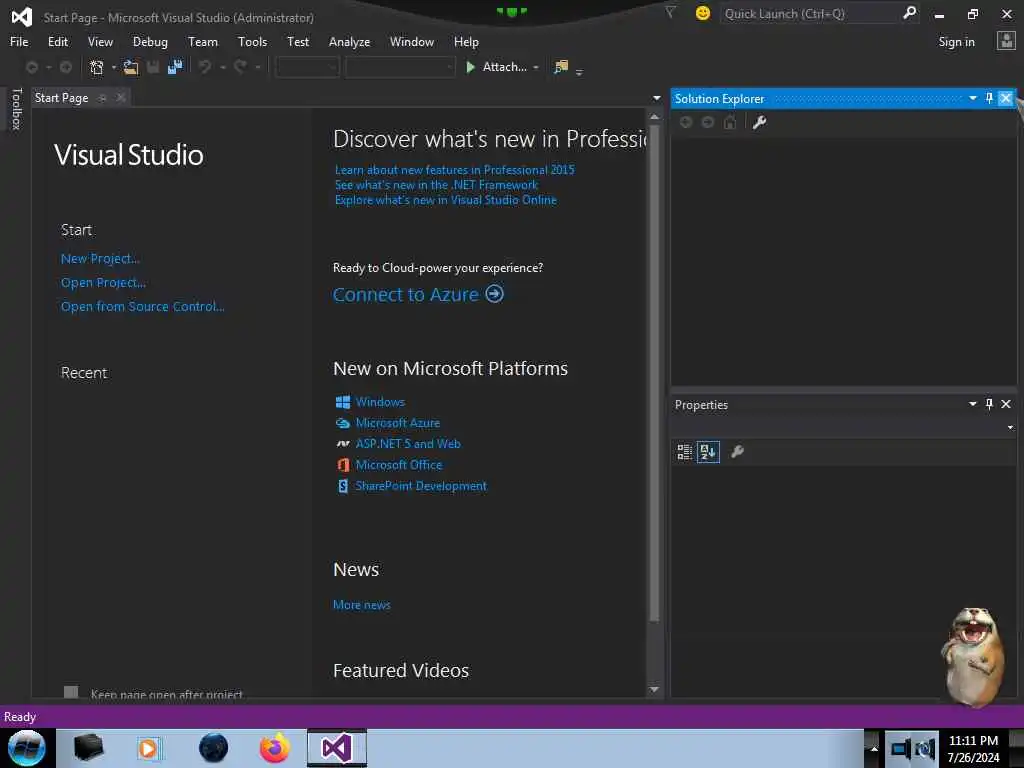
Task: Click the Navigate Backward toolbar icon
Action: tap(31, 67)
